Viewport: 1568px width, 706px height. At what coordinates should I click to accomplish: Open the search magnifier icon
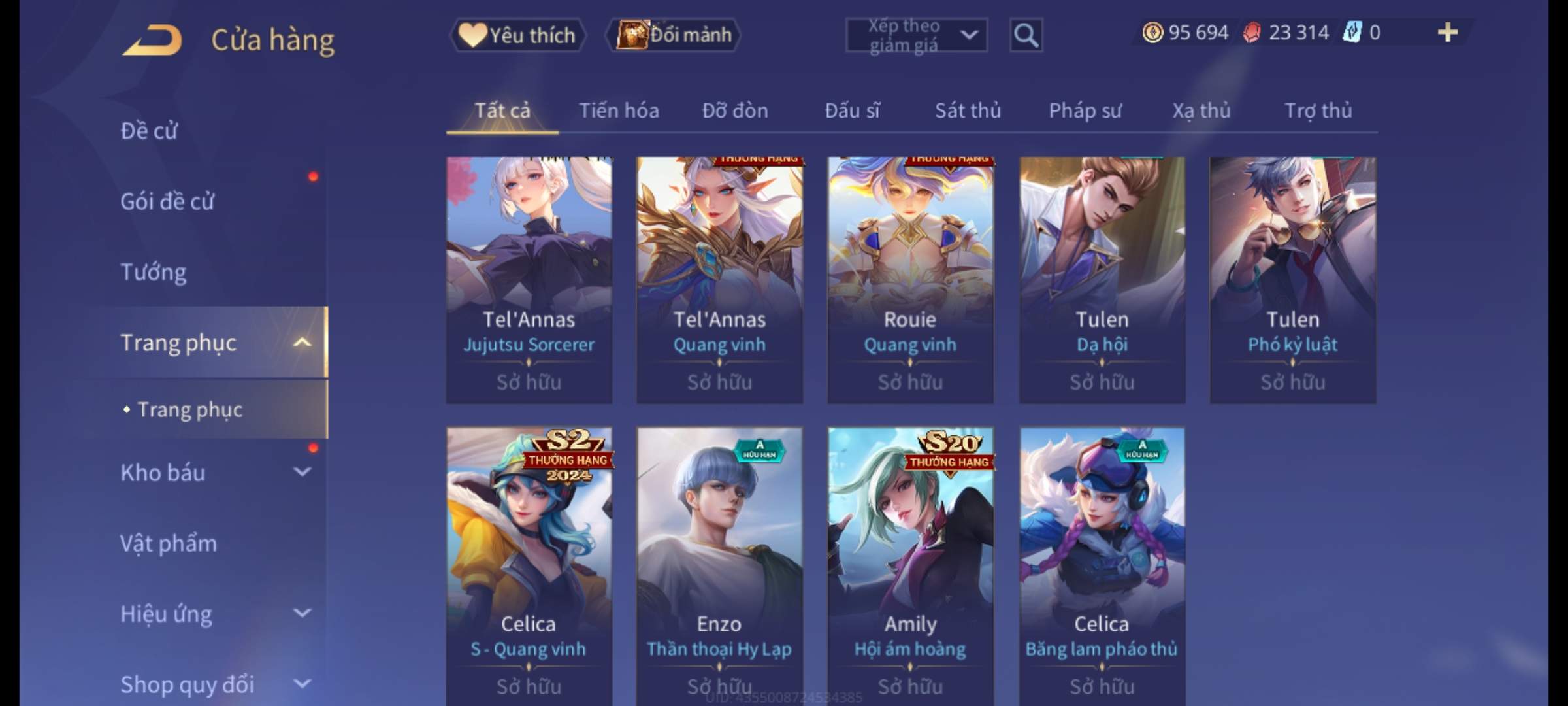(x=1026, y=35)
